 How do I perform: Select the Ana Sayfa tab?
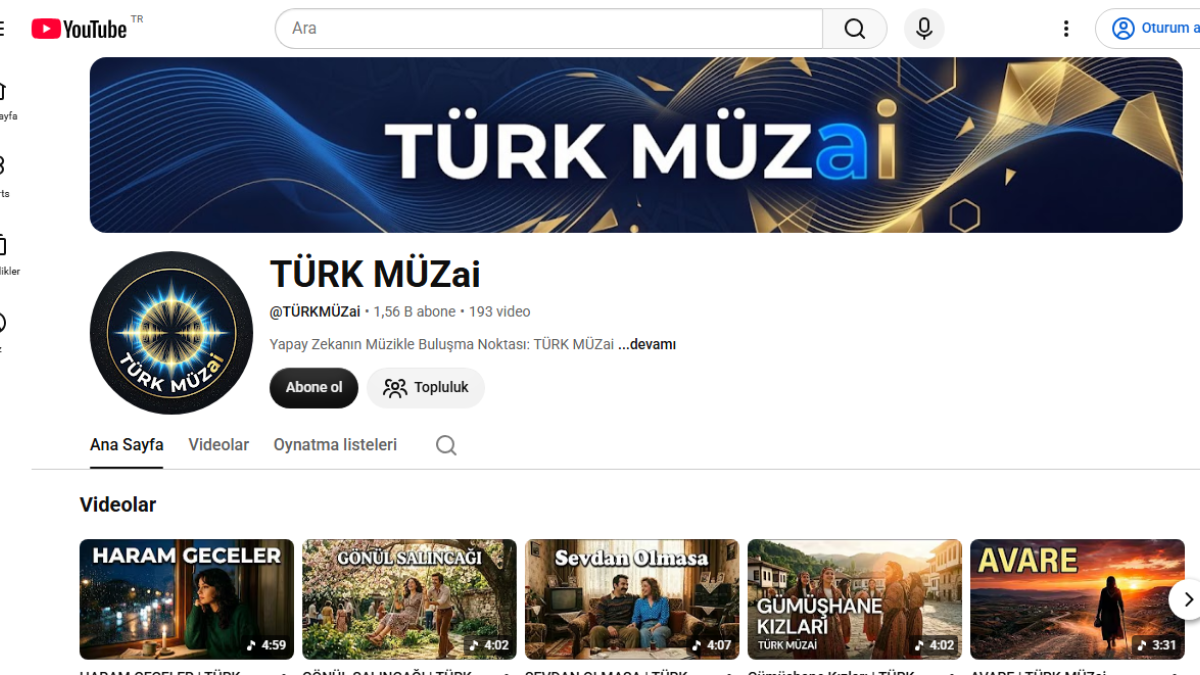[127, 445]
